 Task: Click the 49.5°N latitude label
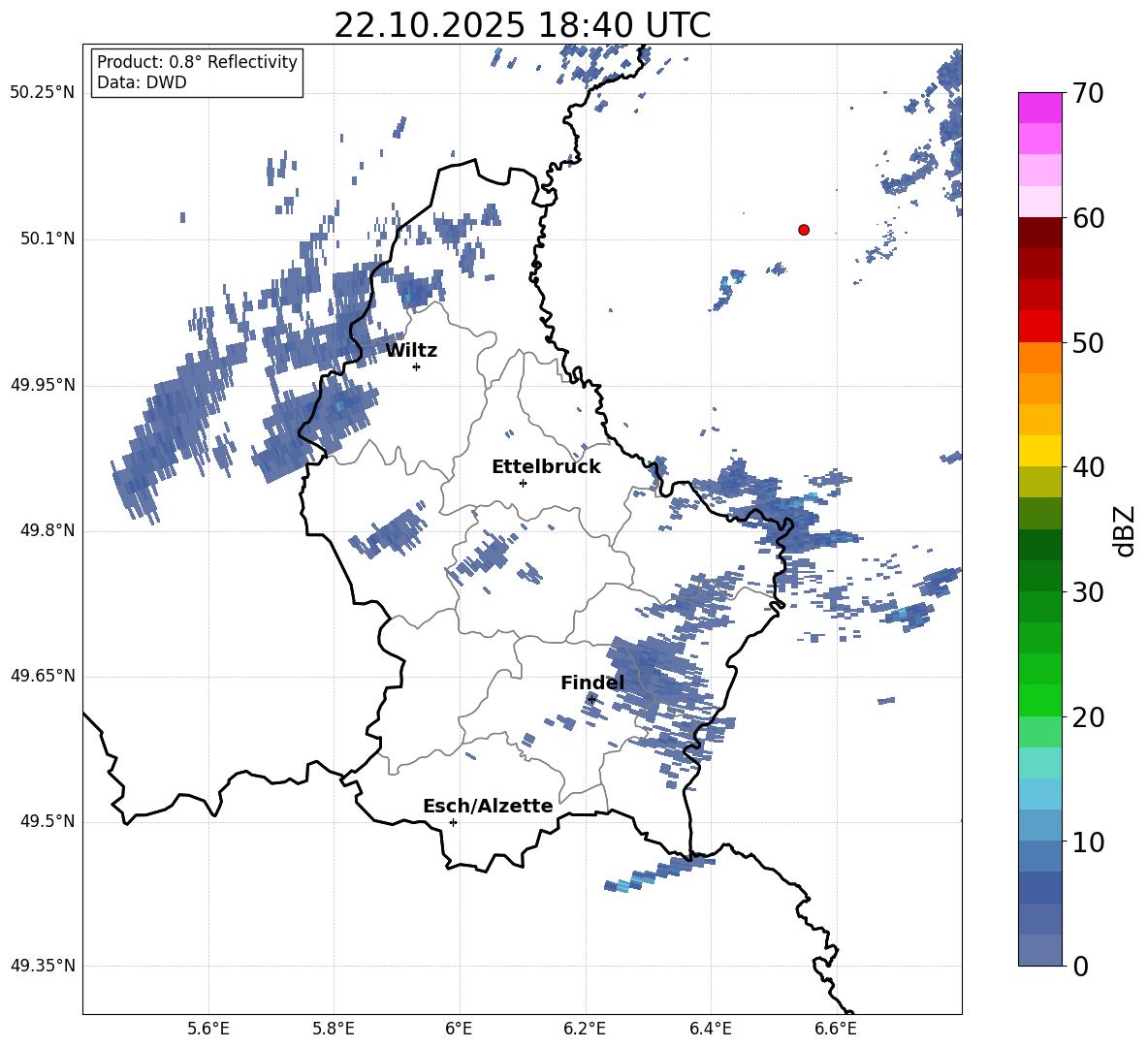tap(48, 821)
